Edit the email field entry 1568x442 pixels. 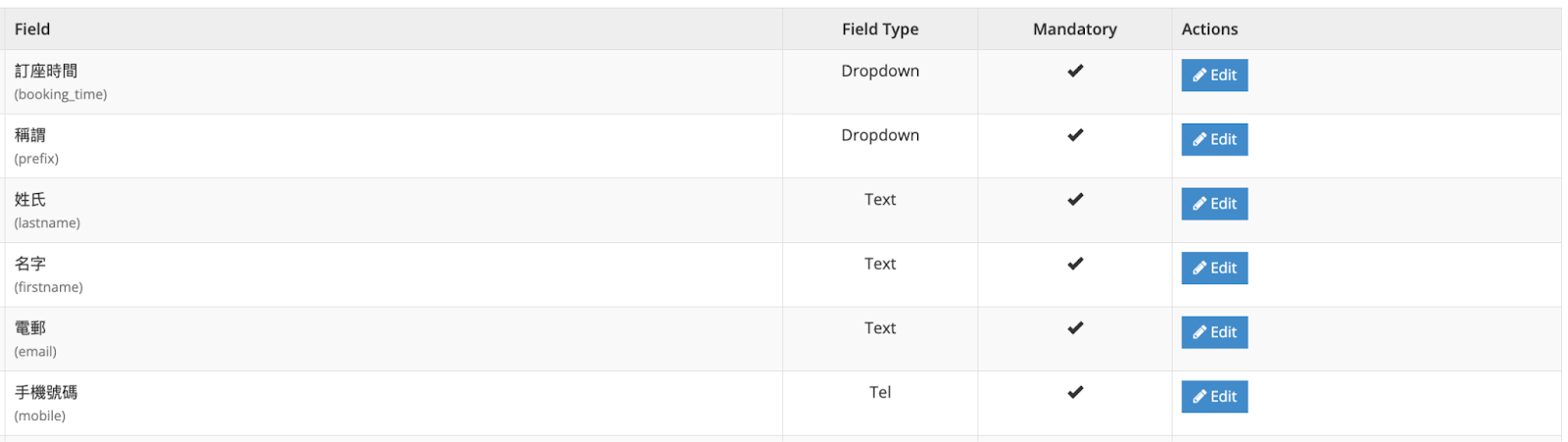1214,332
